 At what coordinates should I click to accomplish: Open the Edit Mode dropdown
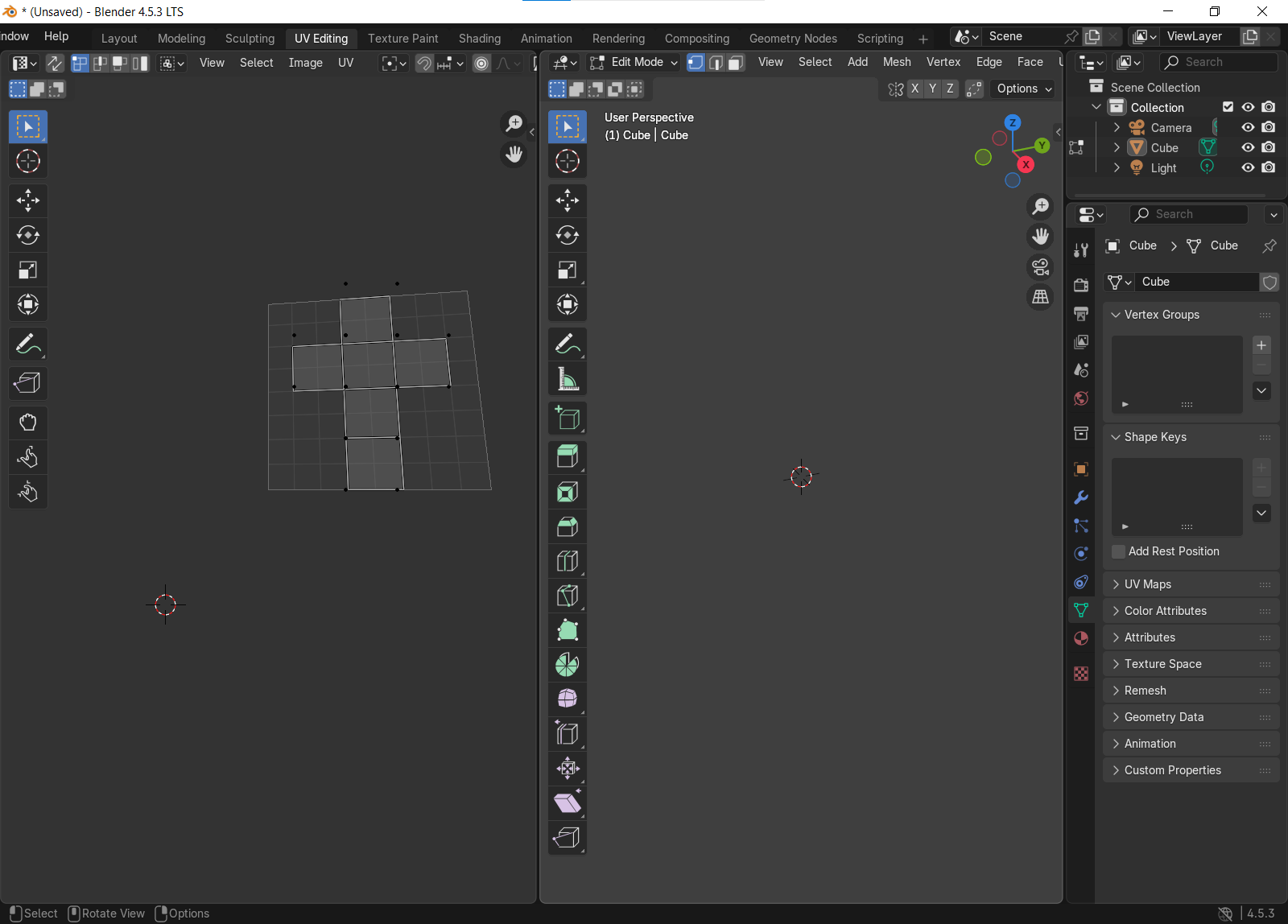pos(634,62)
